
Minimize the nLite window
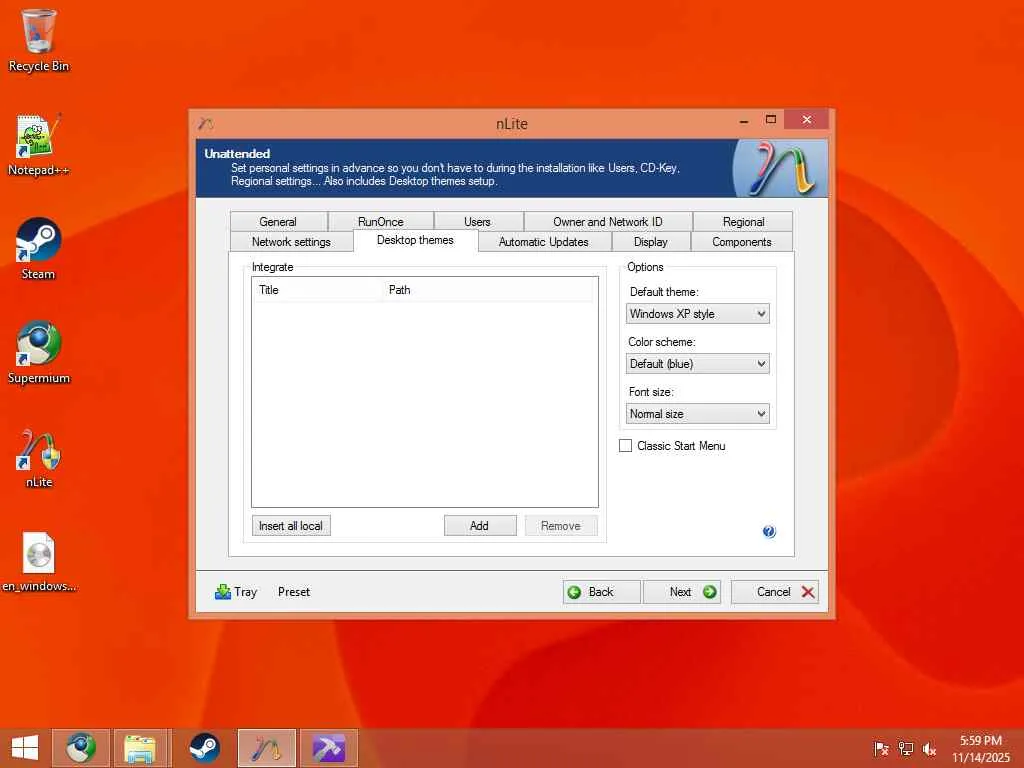coord(744,121)
